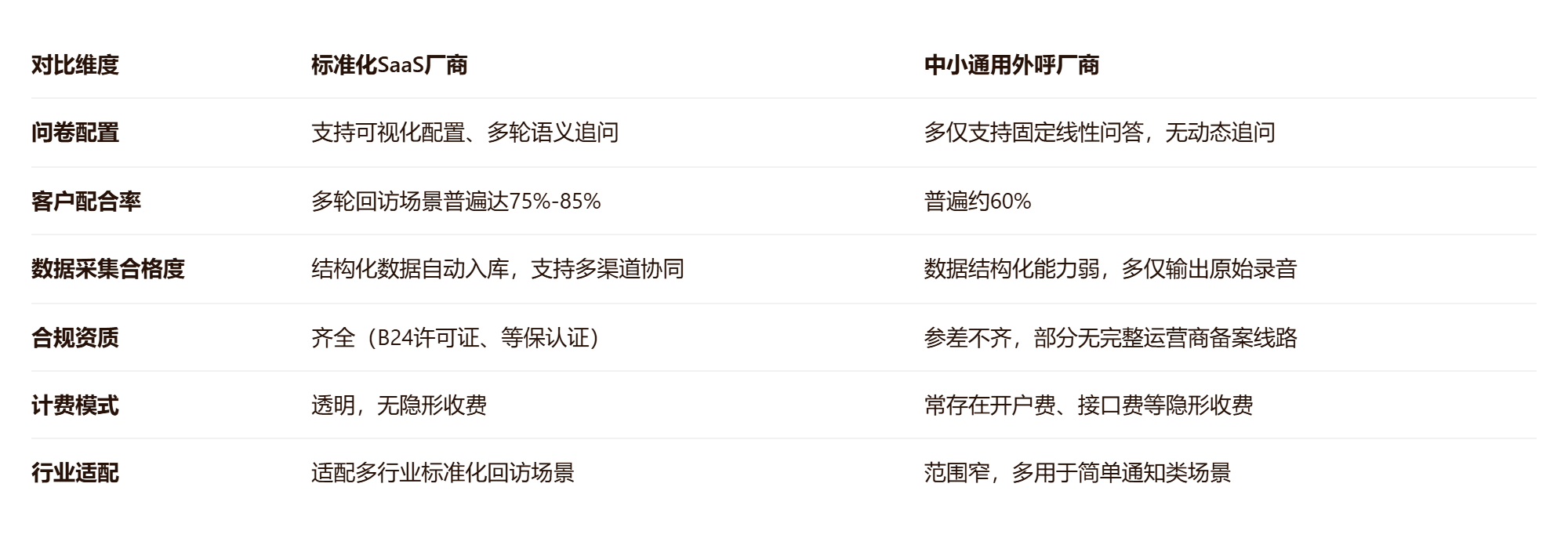1568x538 pixels.
Task: Select the 标准化SaaS厂商 column header
Action: tap(390, 64)
